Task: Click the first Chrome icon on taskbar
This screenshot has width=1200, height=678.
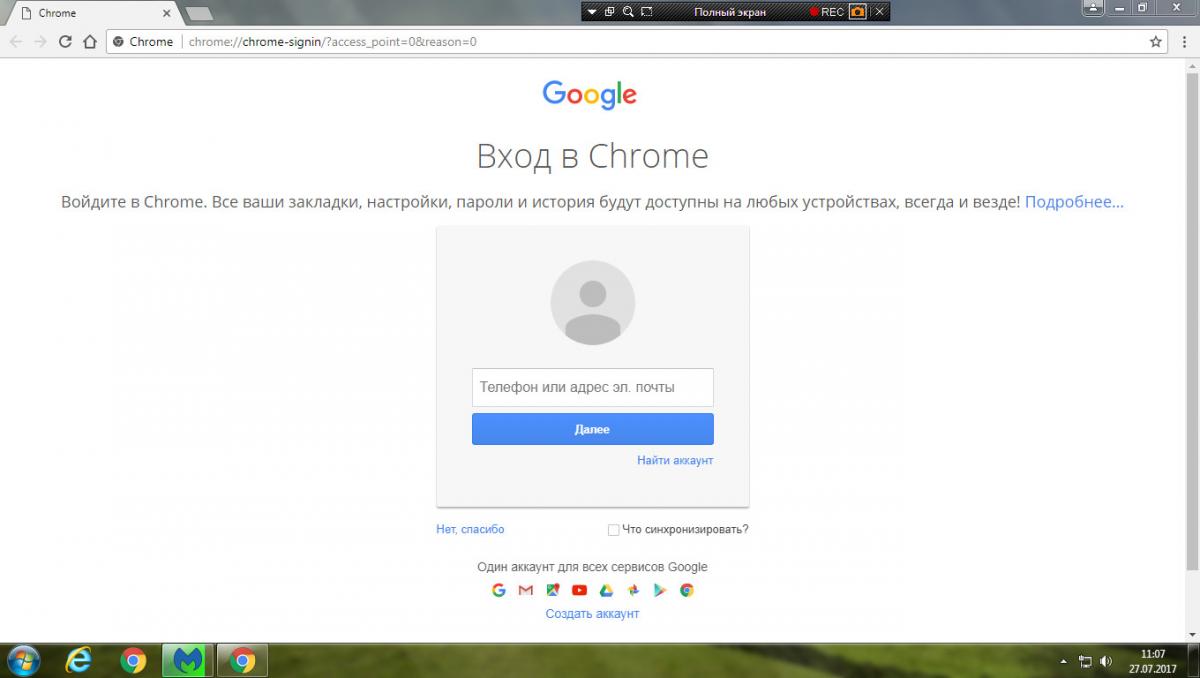Action: click(132, 660)
